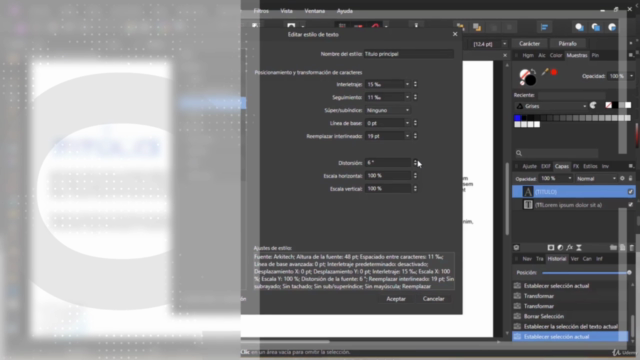Close the Editar estilo de texto dialog
The width and height of the screenshot is (640, 360).
[455, 34]
